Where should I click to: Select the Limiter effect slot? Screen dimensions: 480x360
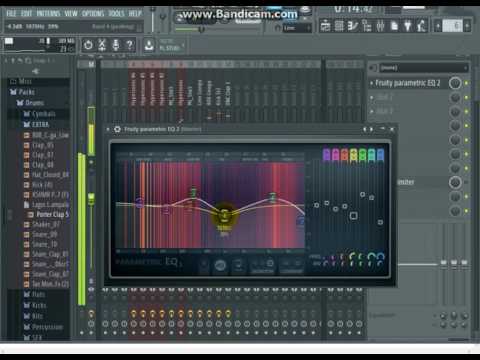(x=423, y=182)
